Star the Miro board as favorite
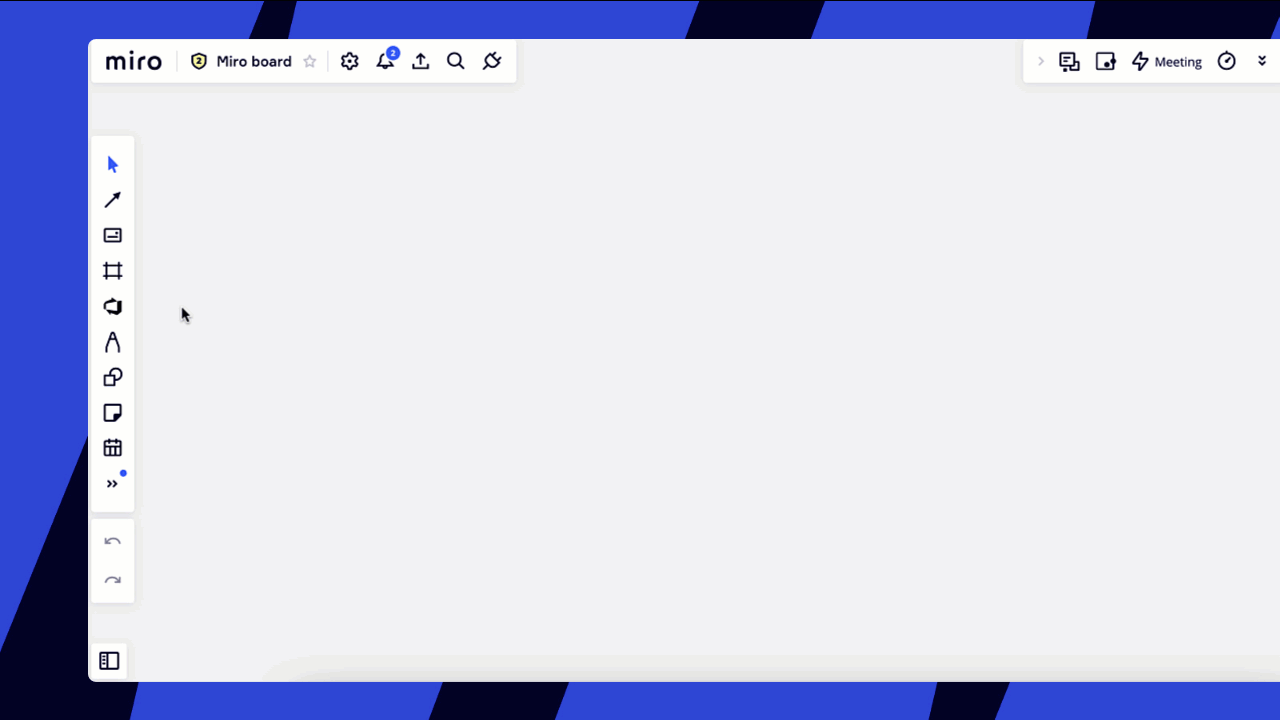Screen dimensions: 1280x720 pos(310,62)
